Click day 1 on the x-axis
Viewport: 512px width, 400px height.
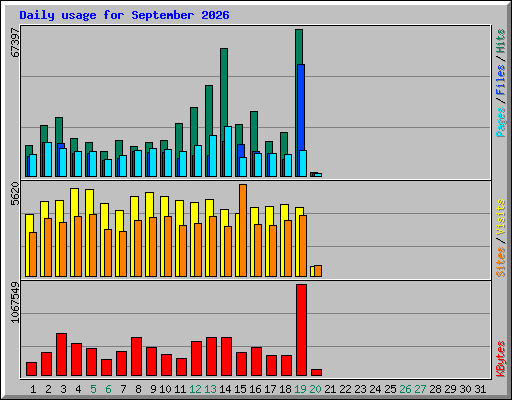[x=33, y=389]
